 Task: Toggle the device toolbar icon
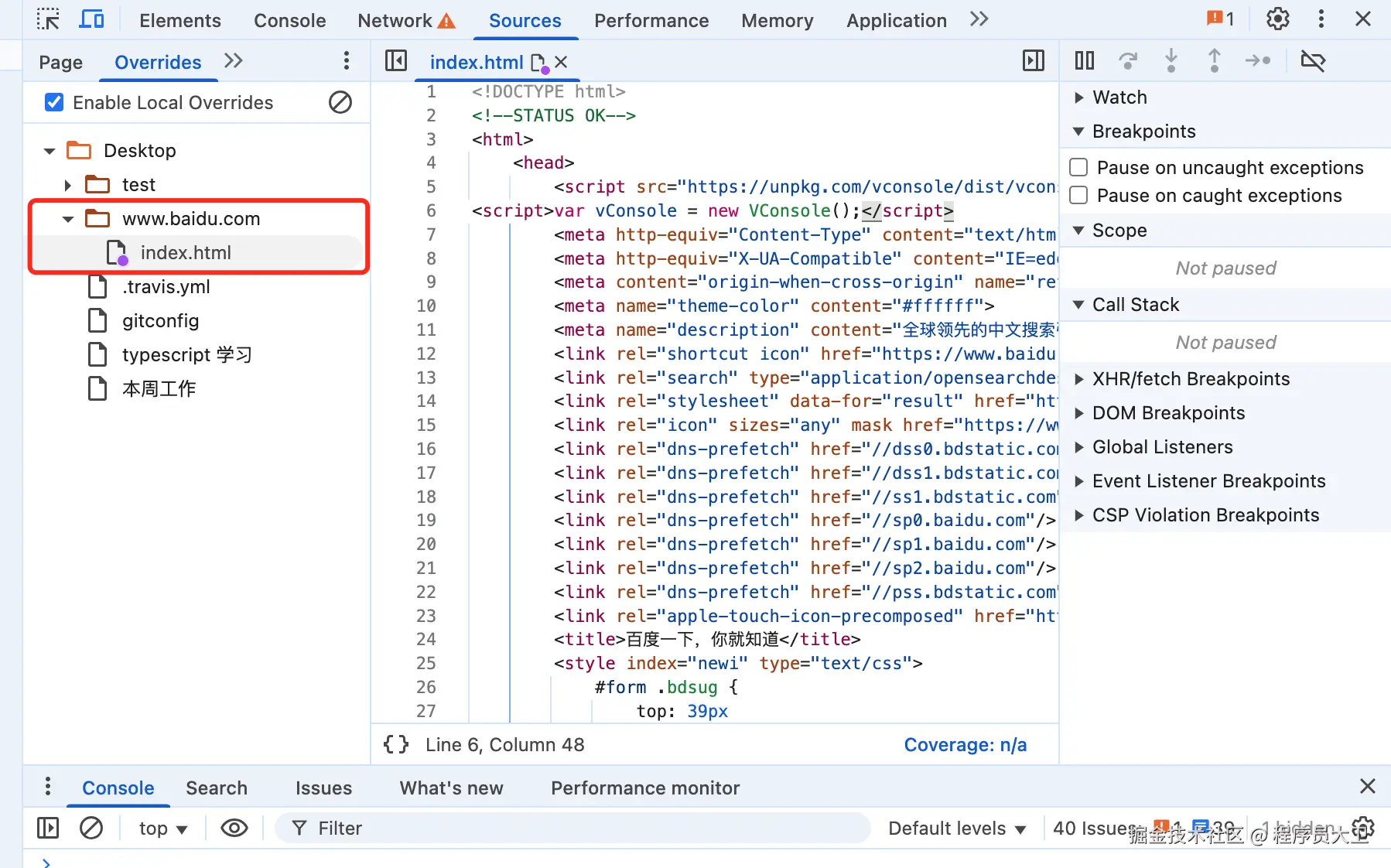tap(91, 19)
